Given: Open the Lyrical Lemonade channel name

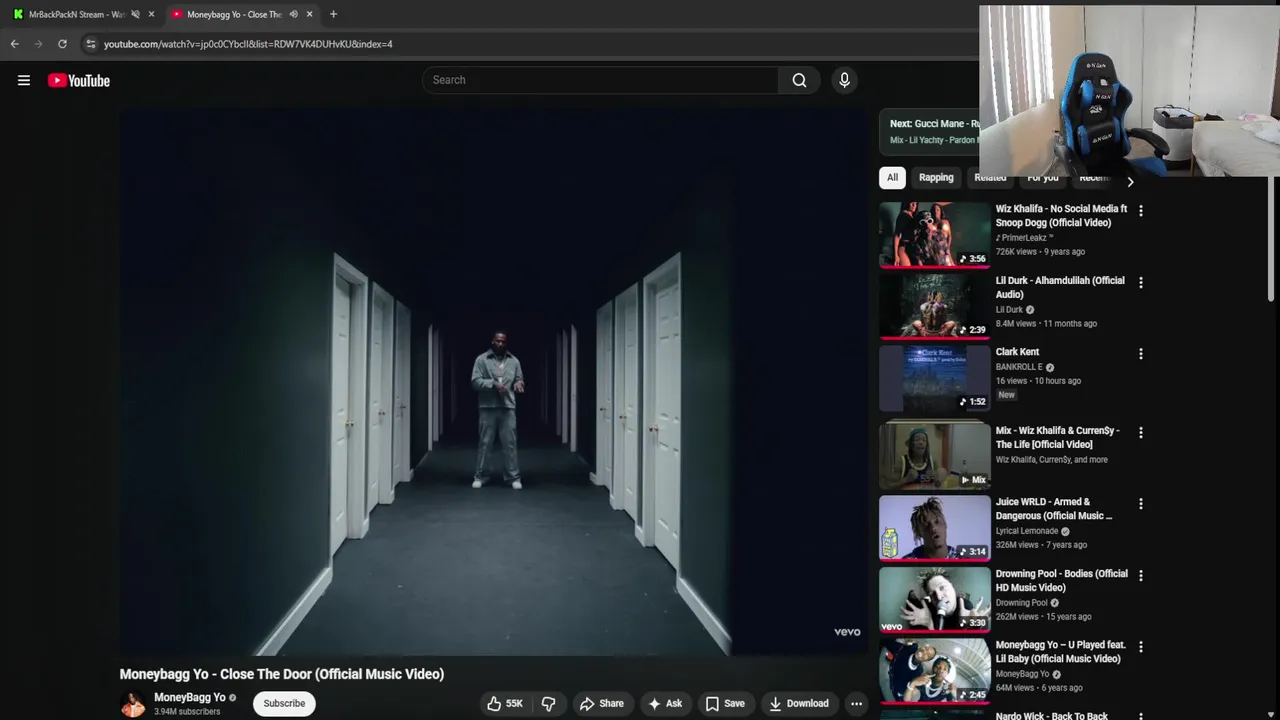Looking at the screenshot, I should click(1027, 531).
